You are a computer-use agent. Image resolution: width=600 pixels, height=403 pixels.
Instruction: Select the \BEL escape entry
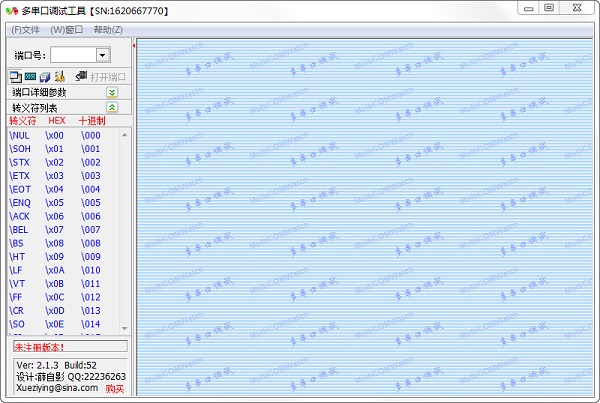[x=19, y=230]
